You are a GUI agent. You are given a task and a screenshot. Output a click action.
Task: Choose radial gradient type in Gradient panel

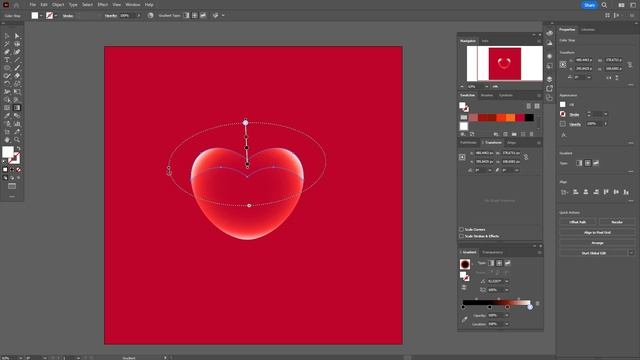499,263
